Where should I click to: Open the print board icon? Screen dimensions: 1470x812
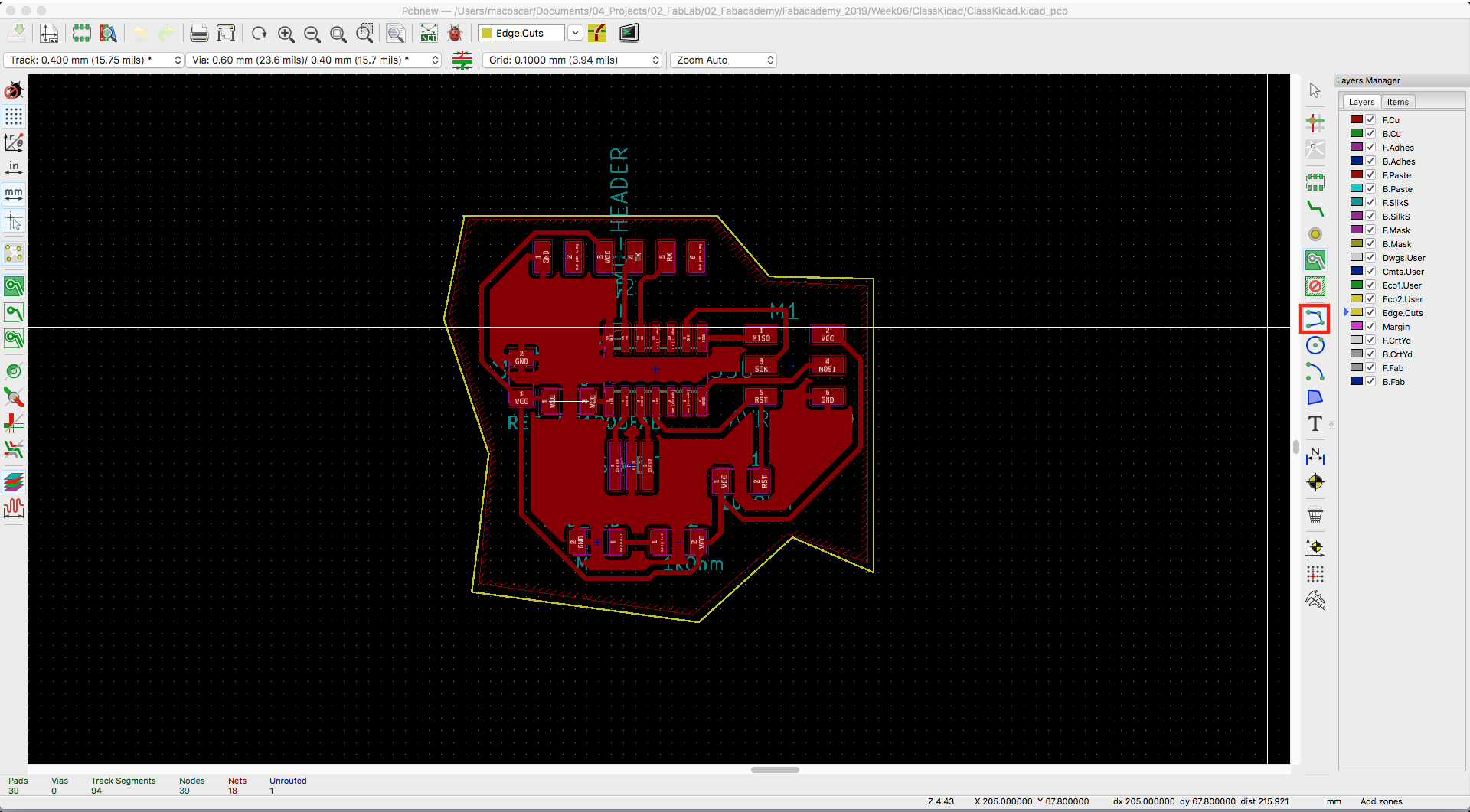(199, 33)
